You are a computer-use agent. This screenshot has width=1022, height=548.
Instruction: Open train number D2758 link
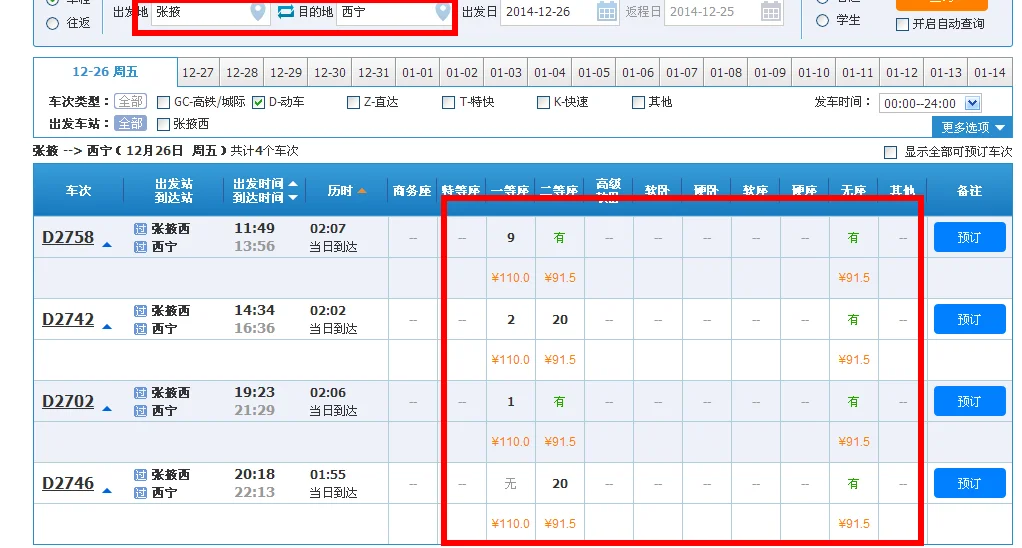(68, 237)
